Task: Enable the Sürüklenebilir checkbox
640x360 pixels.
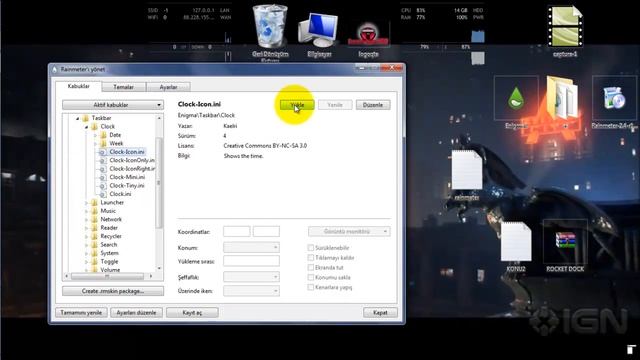Action: (311, 248)
